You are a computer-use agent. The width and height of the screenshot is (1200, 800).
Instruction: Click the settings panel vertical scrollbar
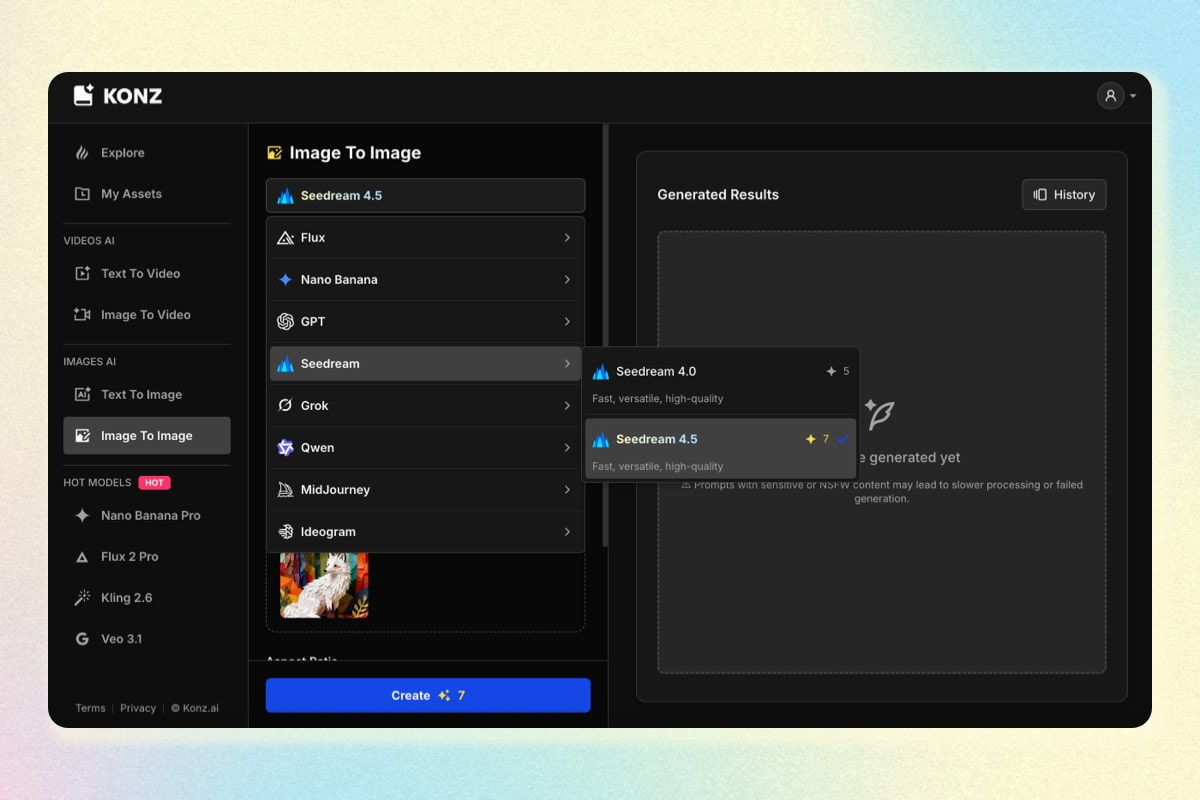[x=604, y=335]
